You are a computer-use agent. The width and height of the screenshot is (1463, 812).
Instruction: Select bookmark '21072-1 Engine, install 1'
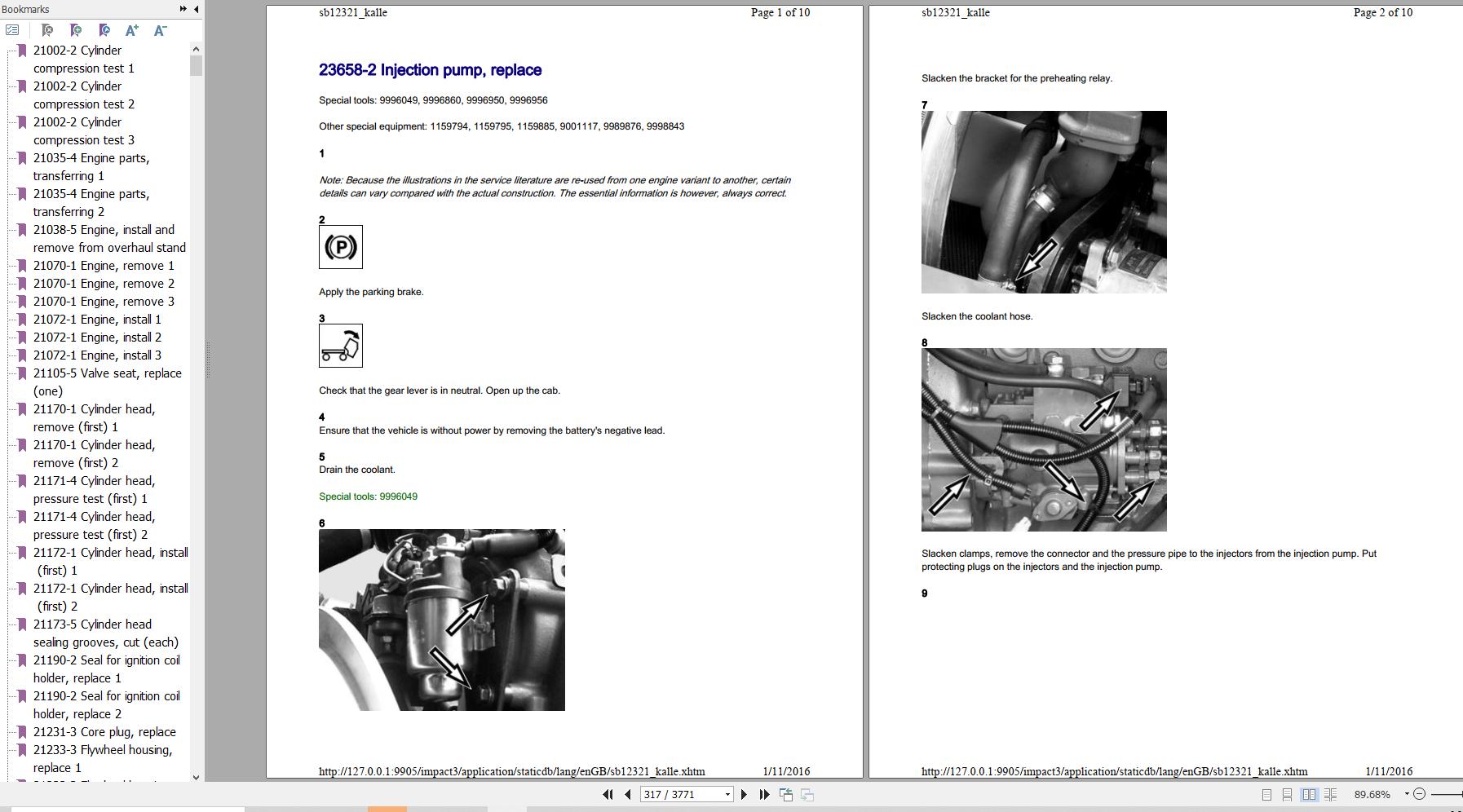97,320
